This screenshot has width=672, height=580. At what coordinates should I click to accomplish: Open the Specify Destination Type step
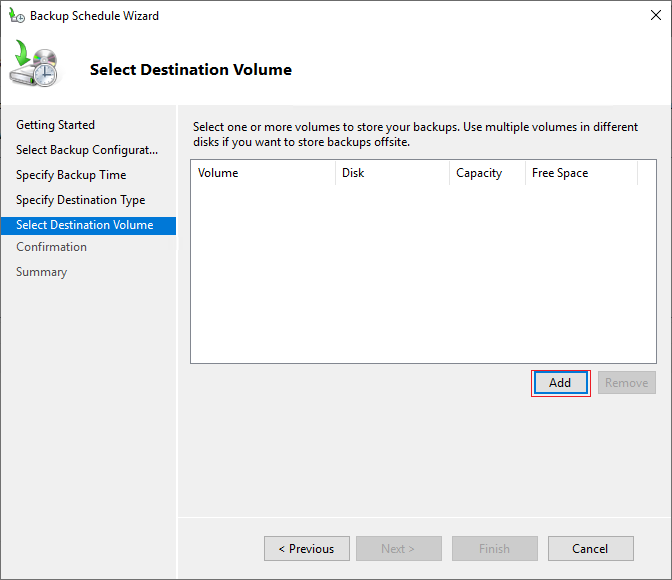coord(81,200)
